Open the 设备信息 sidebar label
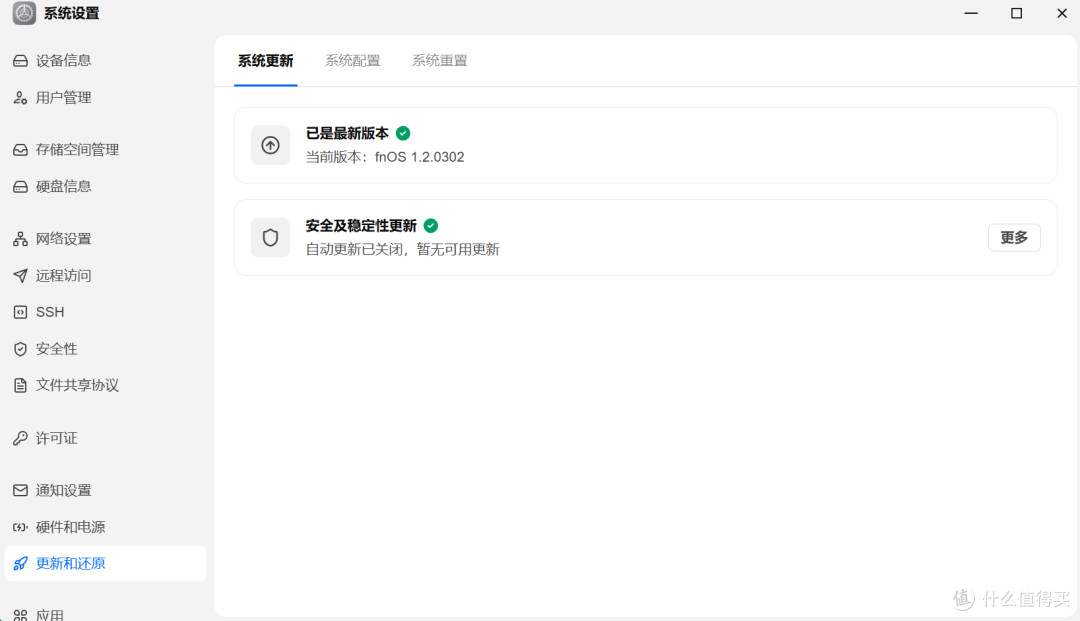This screenshot has width=1080, height=621. pyautogui.click(x=63, y=61)
